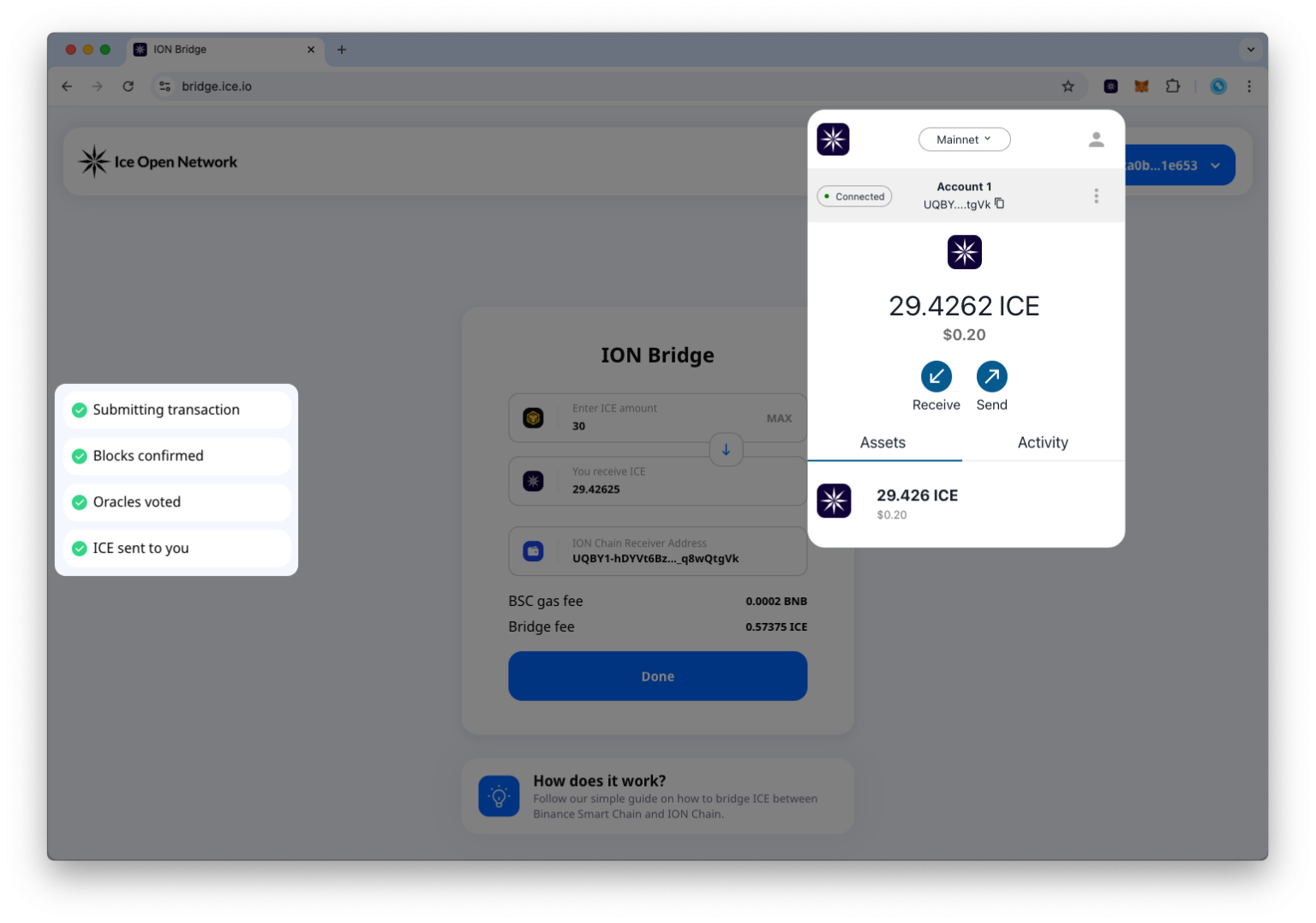1316x923 pixels.
Task: Click the lightbulb icon next to How does it work
Action: (499, 796)
